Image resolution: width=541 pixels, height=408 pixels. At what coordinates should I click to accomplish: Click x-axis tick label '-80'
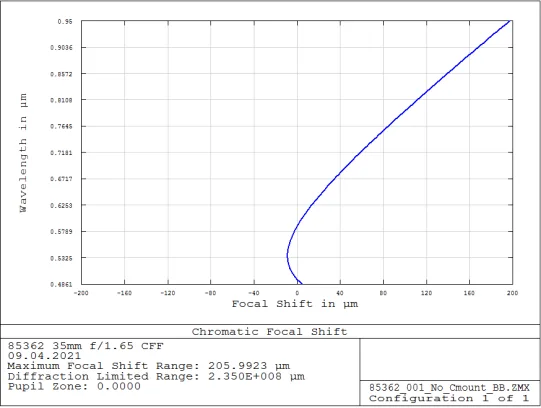[x=210, y=293]
